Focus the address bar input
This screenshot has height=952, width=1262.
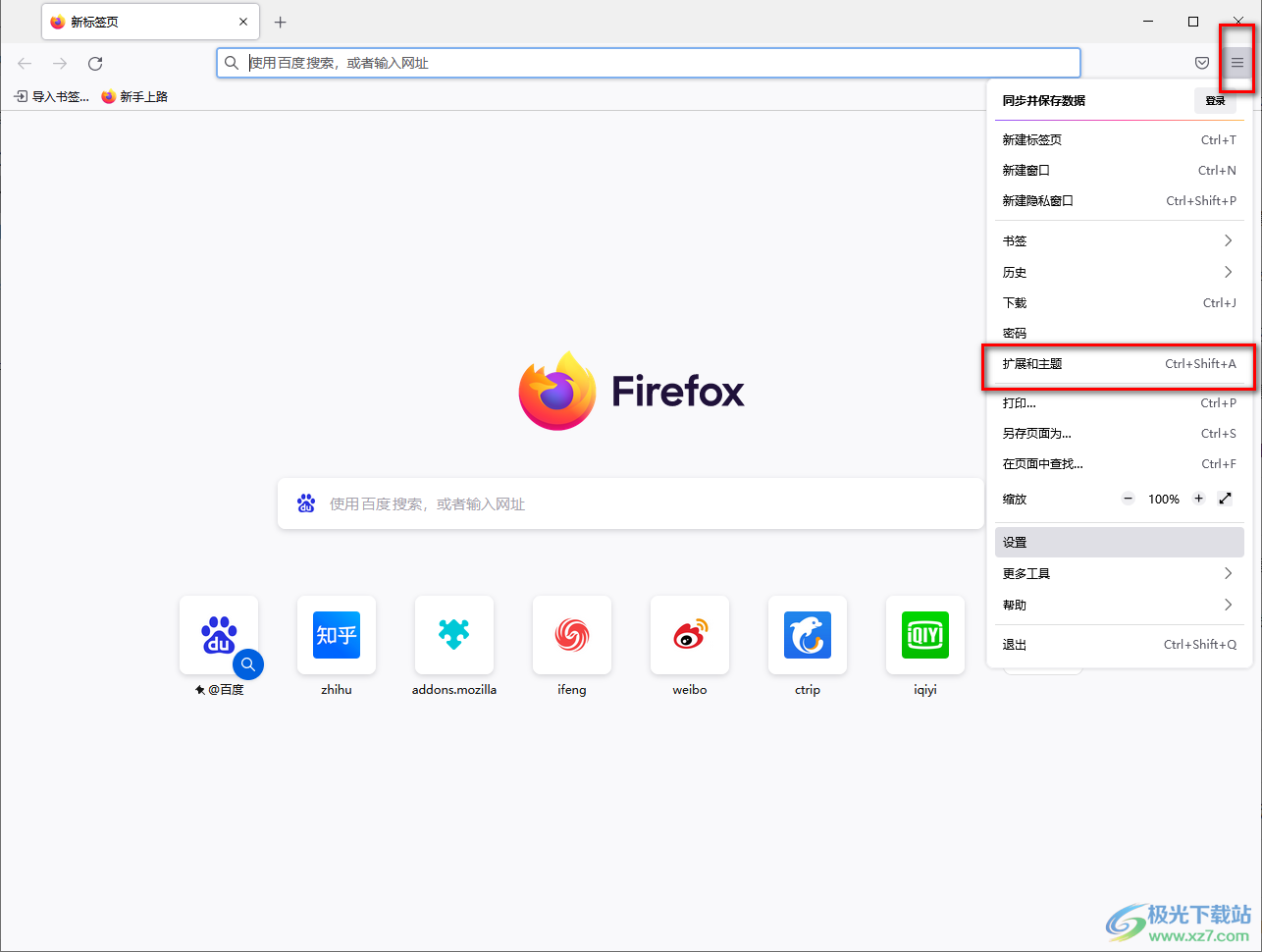tap(649, 63)
